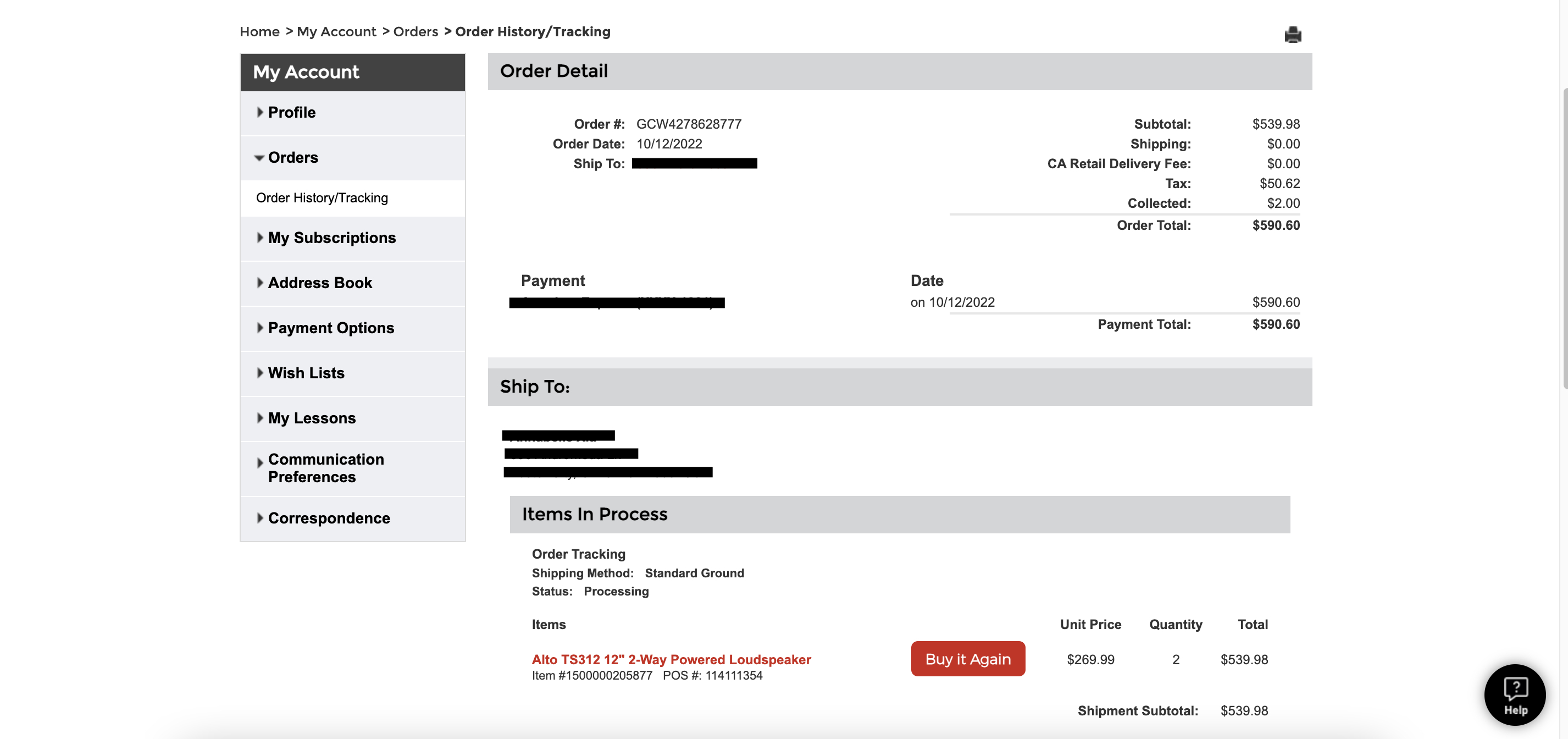Click the Buy it Again button
The width and height of the screenshot is (1568, 739).
(x=968, y=659)
